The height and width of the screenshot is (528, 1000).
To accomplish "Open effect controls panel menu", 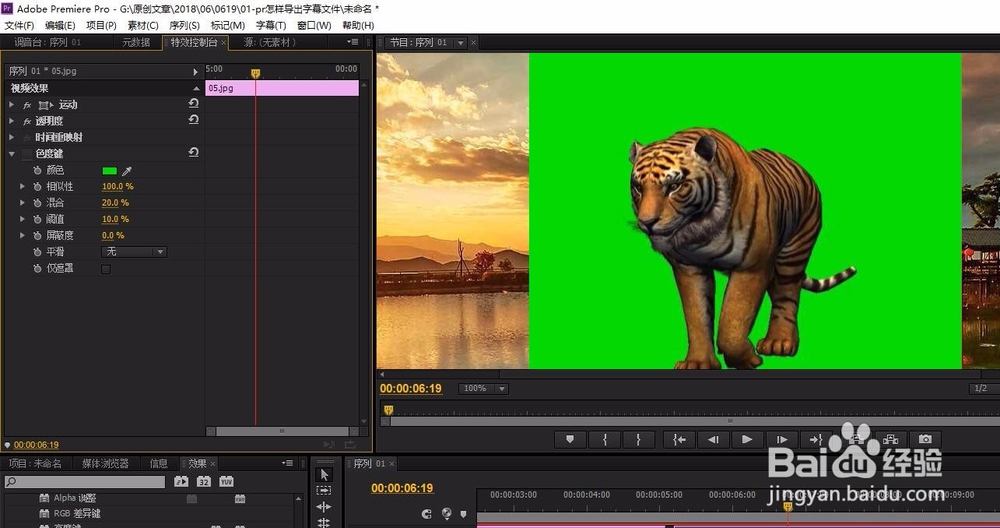I will tap(352, 42).
